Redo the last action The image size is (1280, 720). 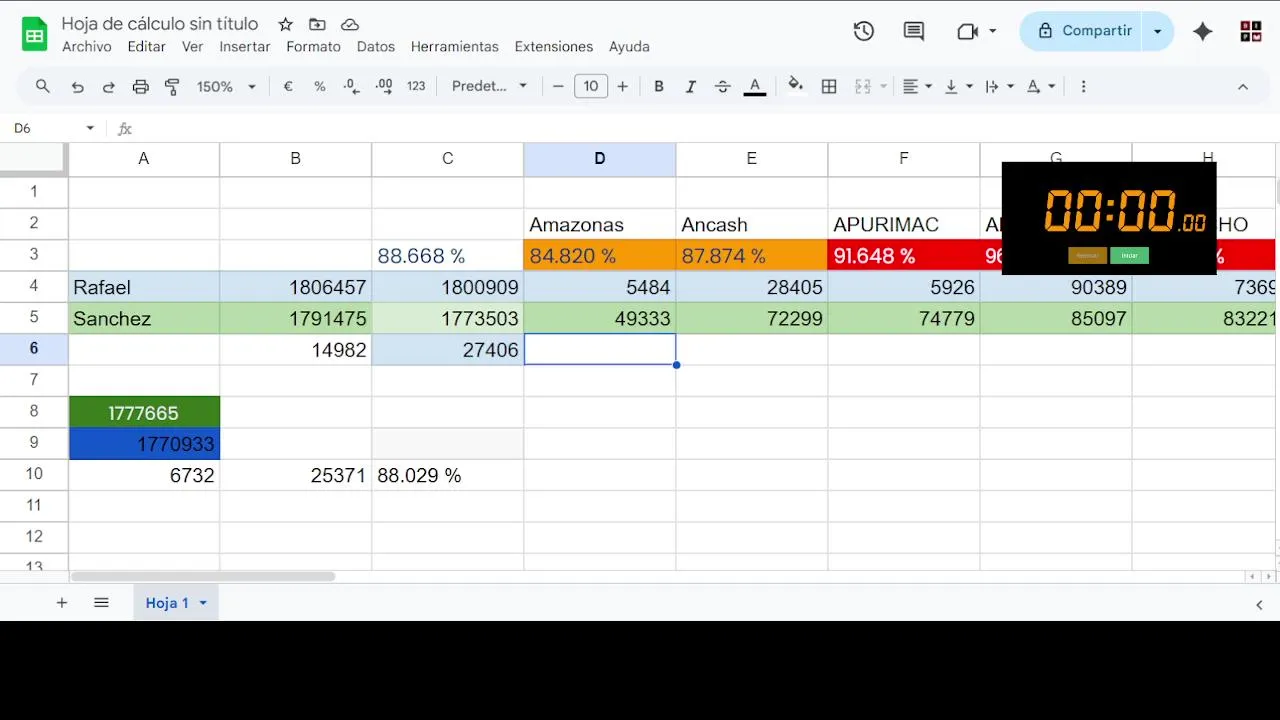point(108,86)
